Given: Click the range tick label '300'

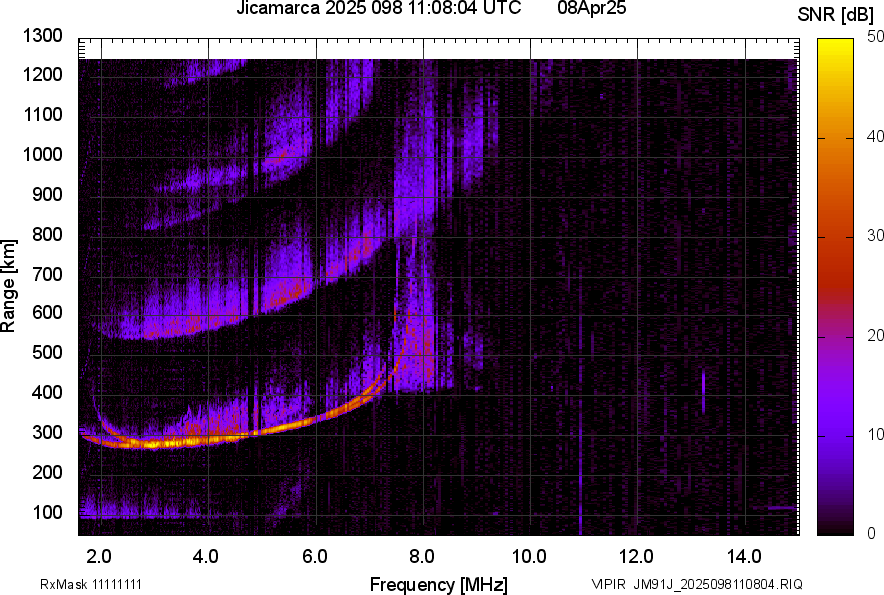Looking at the screenshot, I should pyautogui.click(x=47, y=433).
